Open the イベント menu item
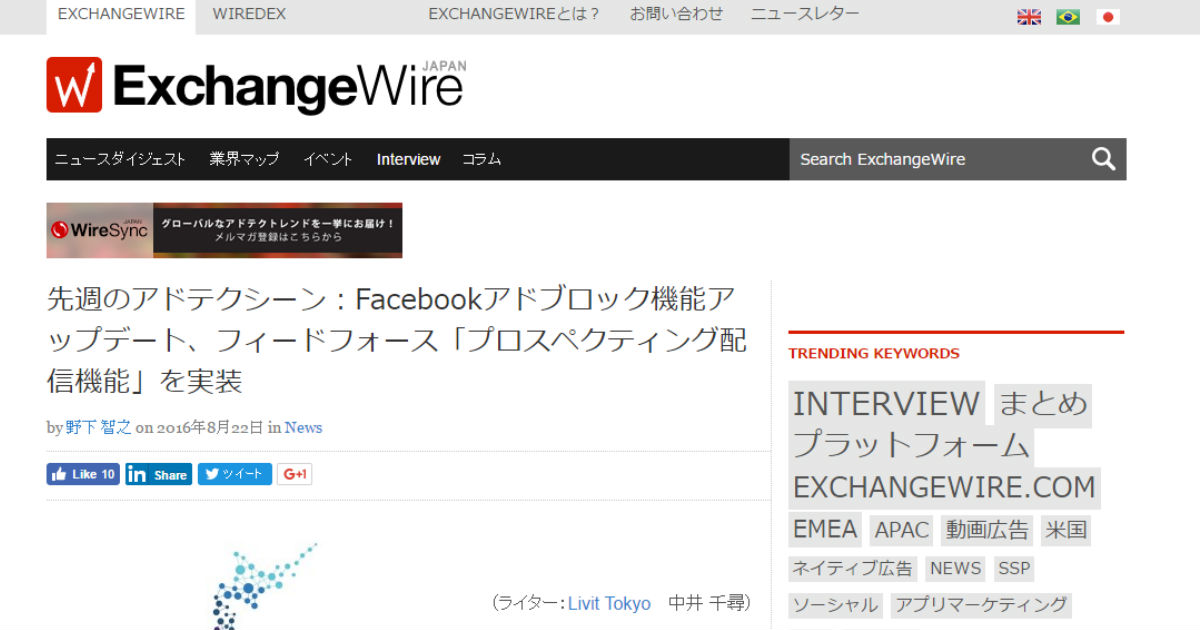1200x630 pixels. pyautogui.click(x=328, y=159)
